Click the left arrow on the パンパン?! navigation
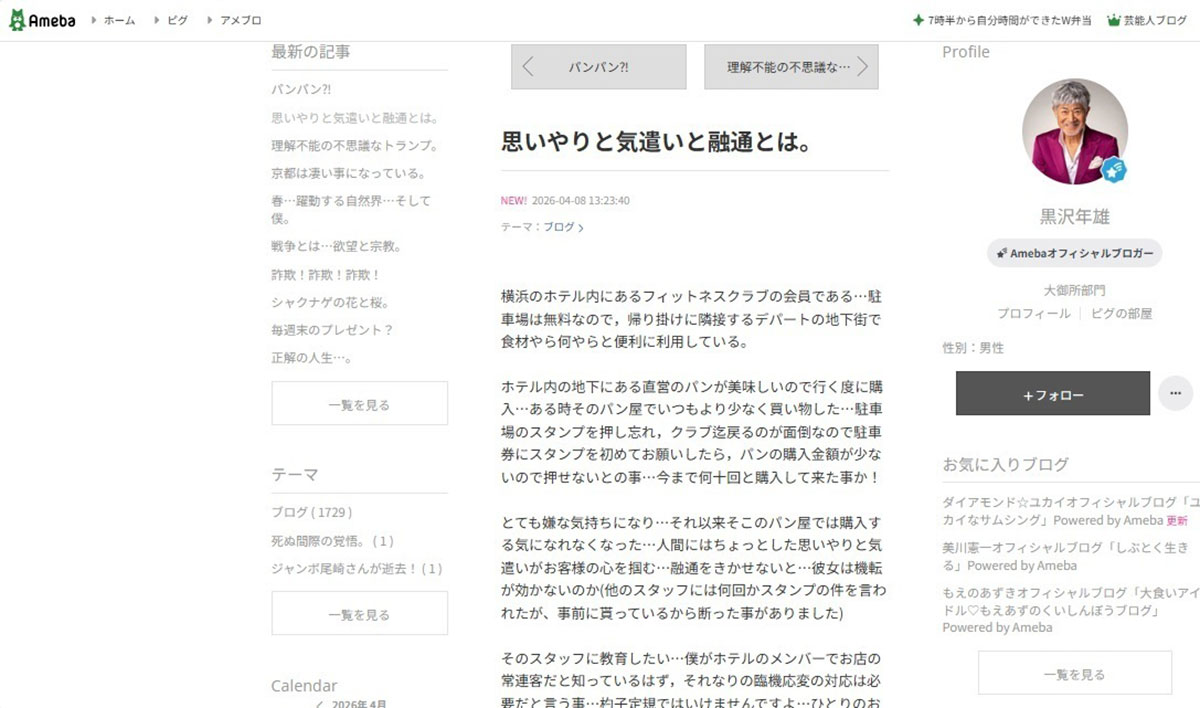The height and width of the screenshot is (708, 1200). pos(527,66)
